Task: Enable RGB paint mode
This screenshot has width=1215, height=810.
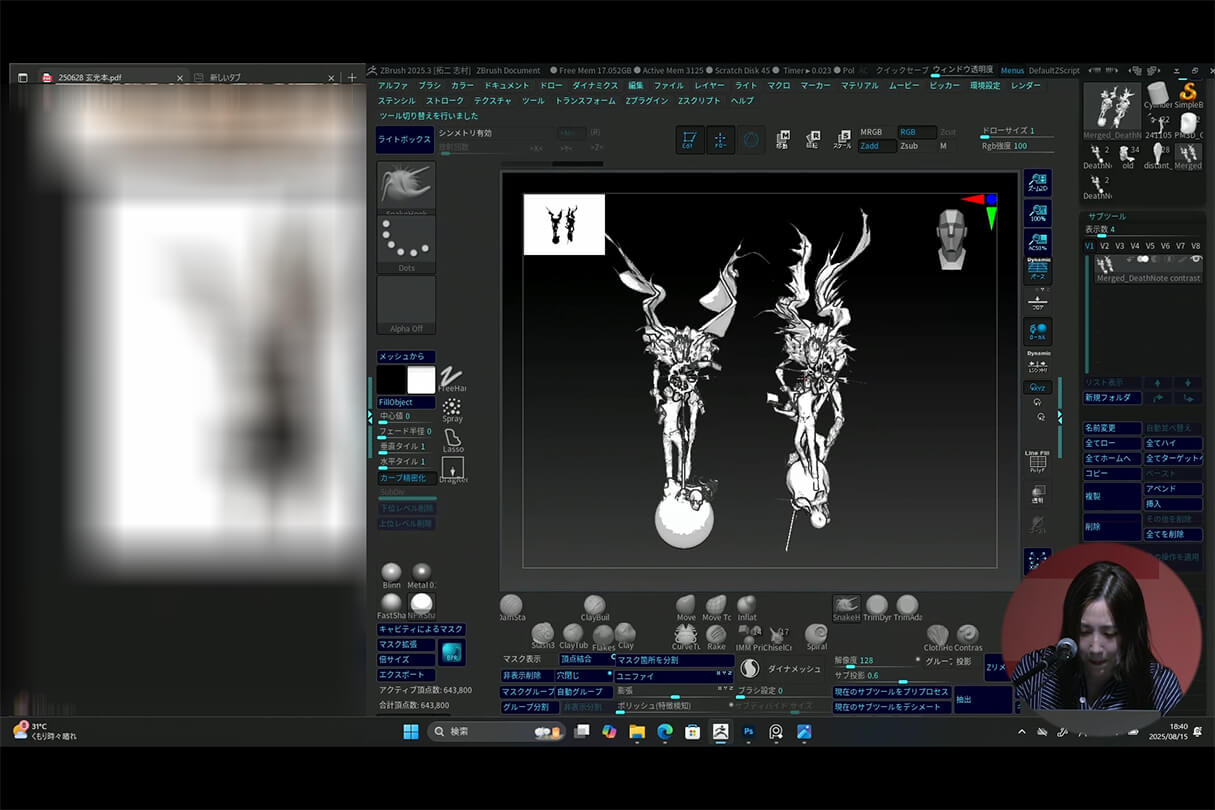Action: [x=915, y=132]
